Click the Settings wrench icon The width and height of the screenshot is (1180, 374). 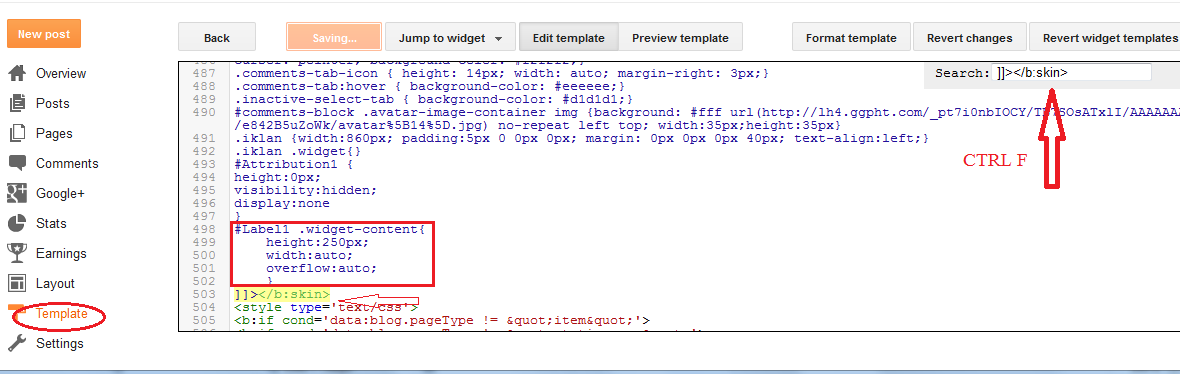tap(17, 344)
